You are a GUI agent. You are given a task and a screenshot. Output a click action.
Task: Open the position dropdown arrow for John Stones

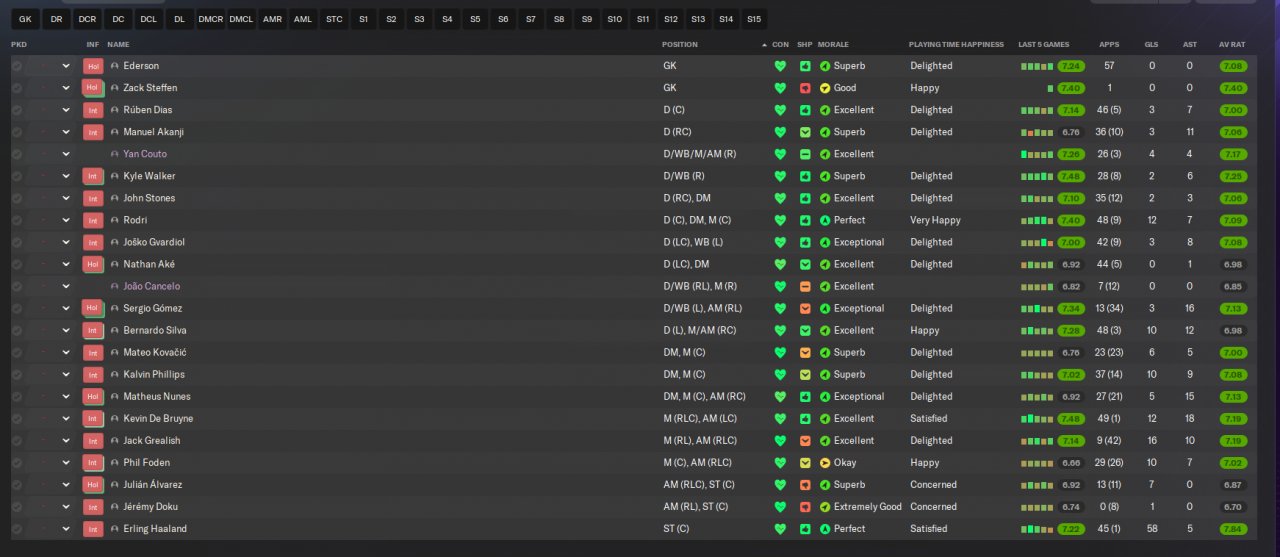click(66, 198)
